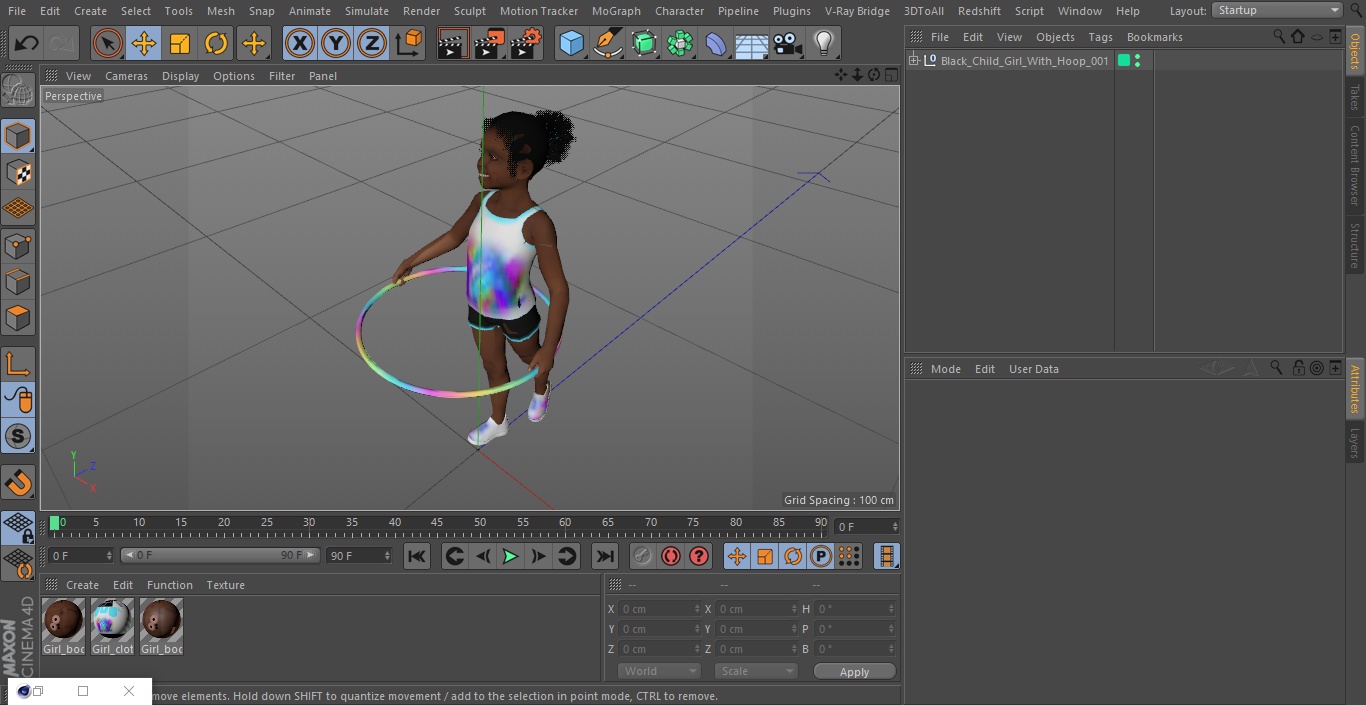Toggle coordinate system icon
Viewport: 1366px width, 705px height.
[x=409, y=44]
